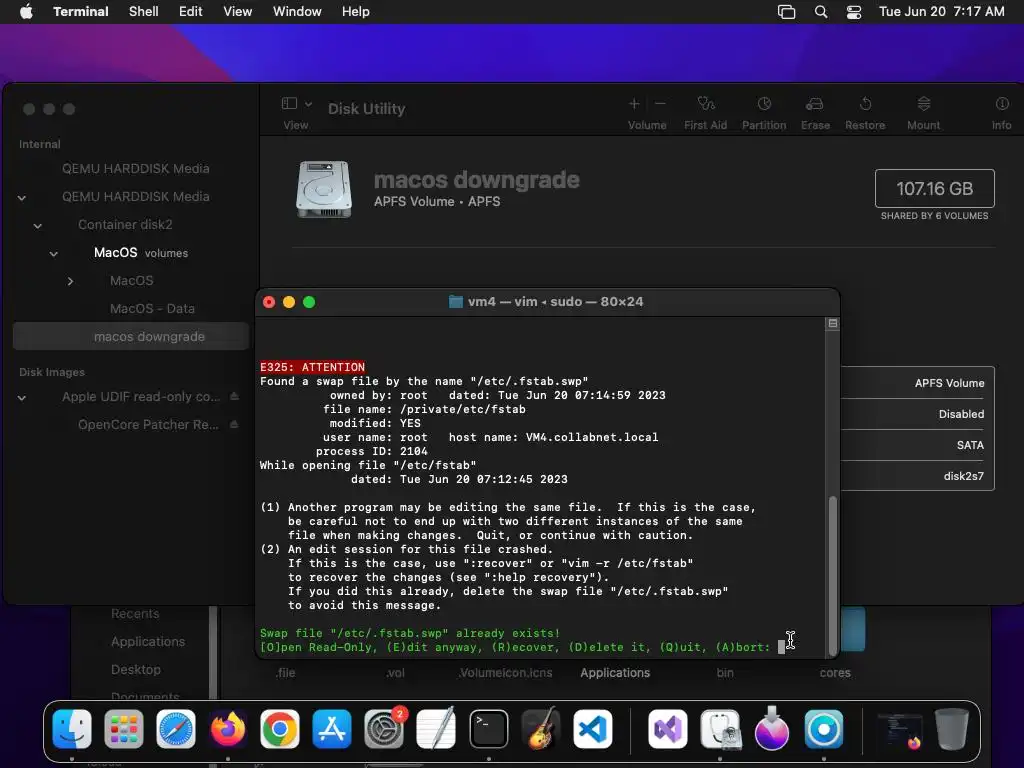Open the View options dropdown chevron in Disk Utility

click(308, 104)
